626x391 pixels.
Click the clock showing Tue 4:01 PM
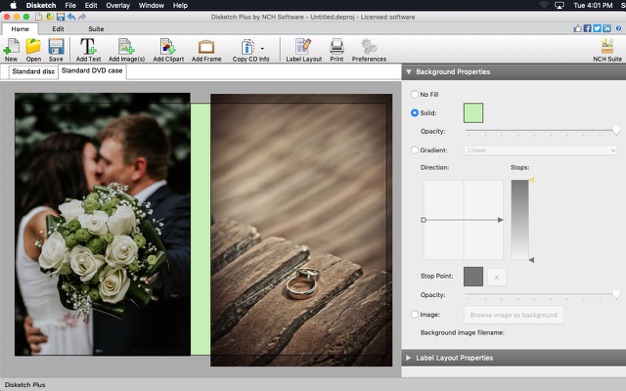pos(593,5)
